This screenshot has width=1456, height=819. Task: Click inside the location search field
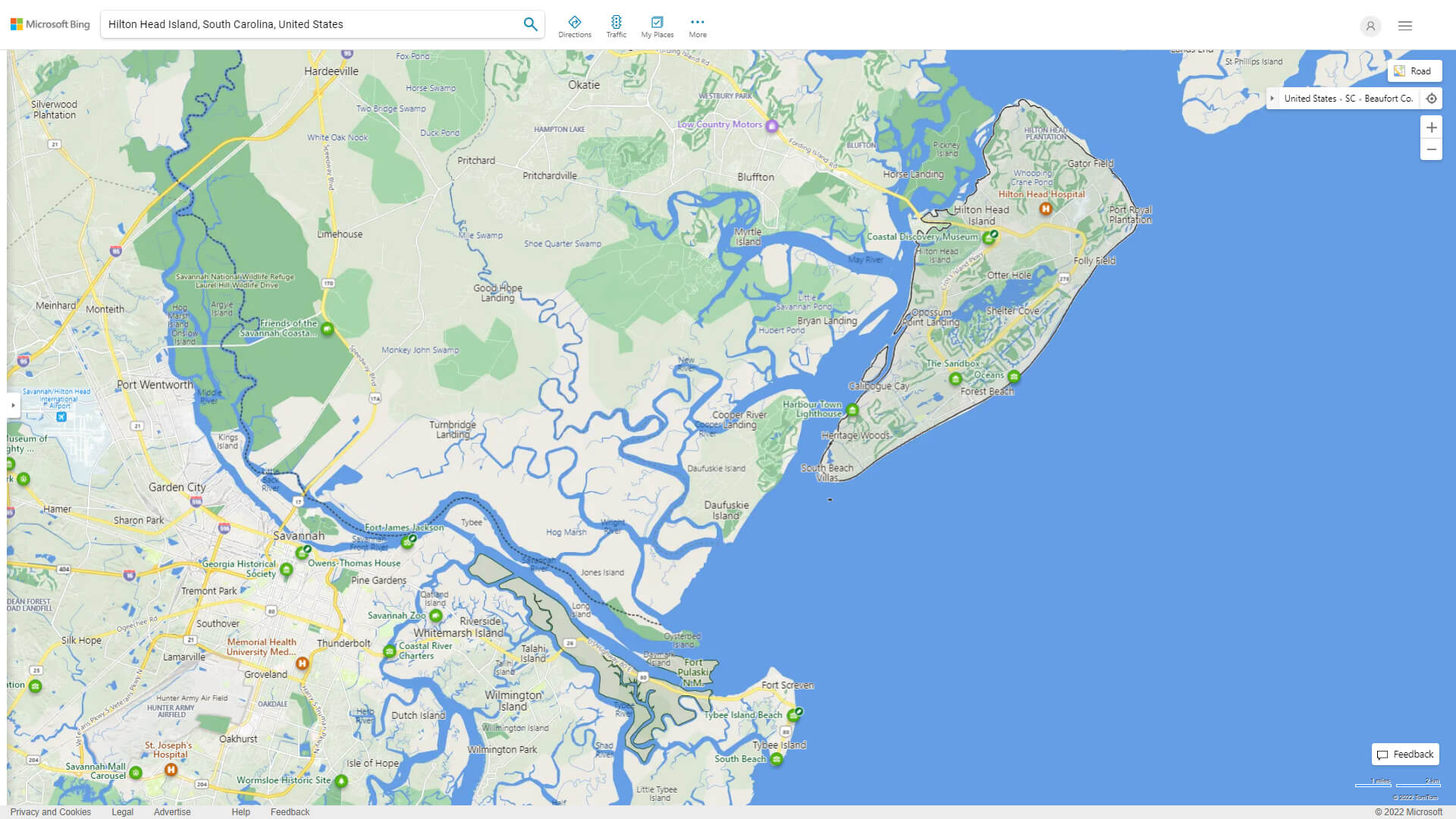pyautogui.click(x=303, y=24)
